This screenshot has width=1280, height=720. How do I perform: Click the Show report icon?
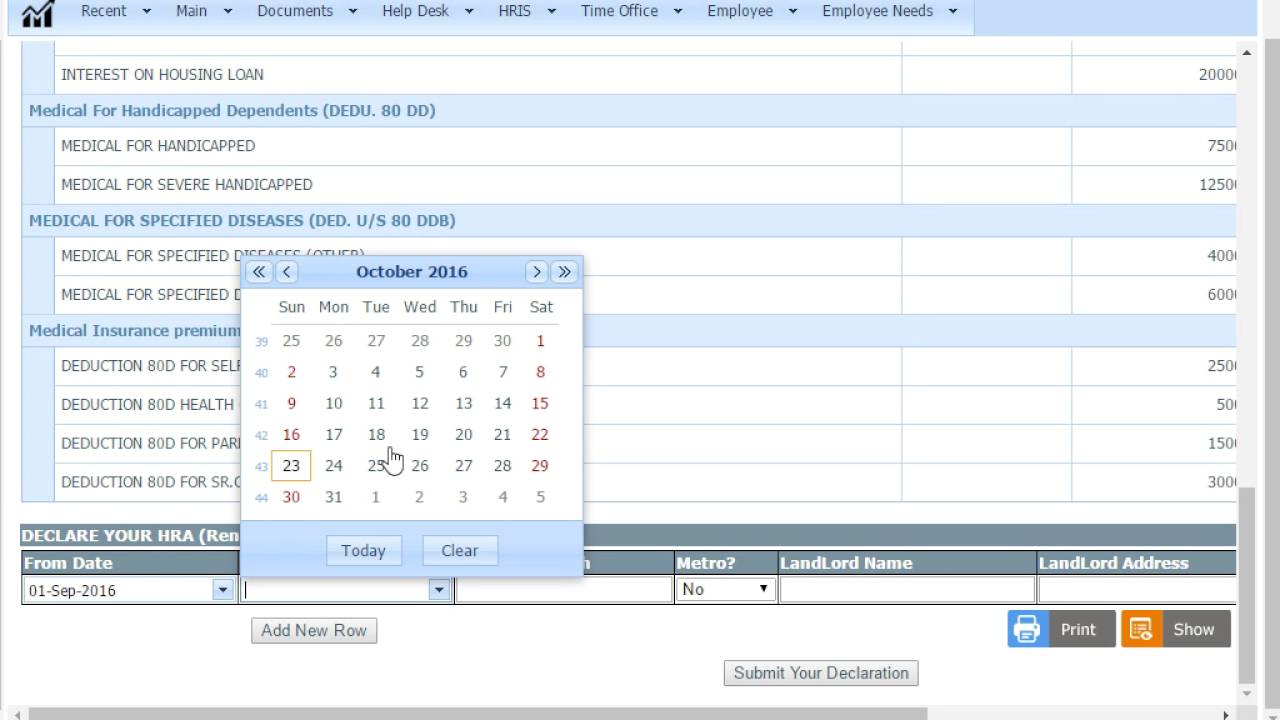1141,629
